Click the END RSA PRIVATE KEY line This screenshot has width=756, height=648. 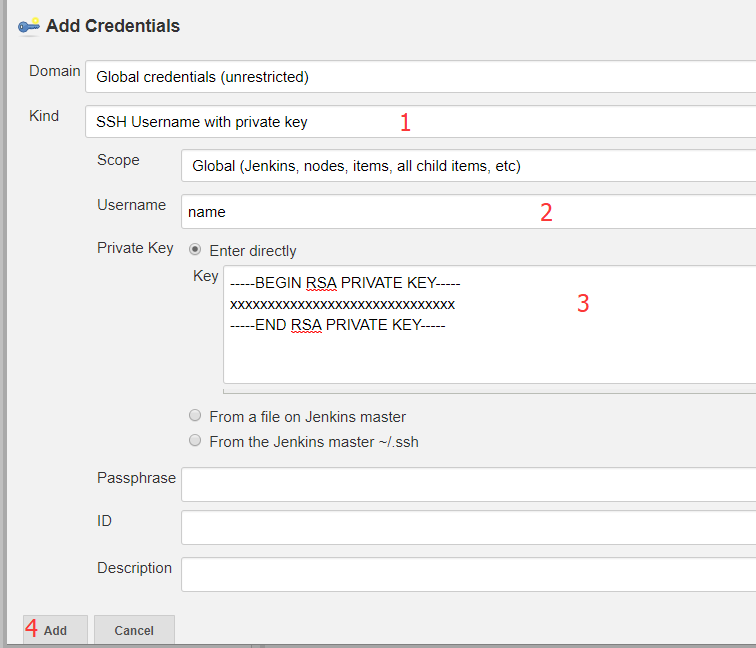coord(338,325)
